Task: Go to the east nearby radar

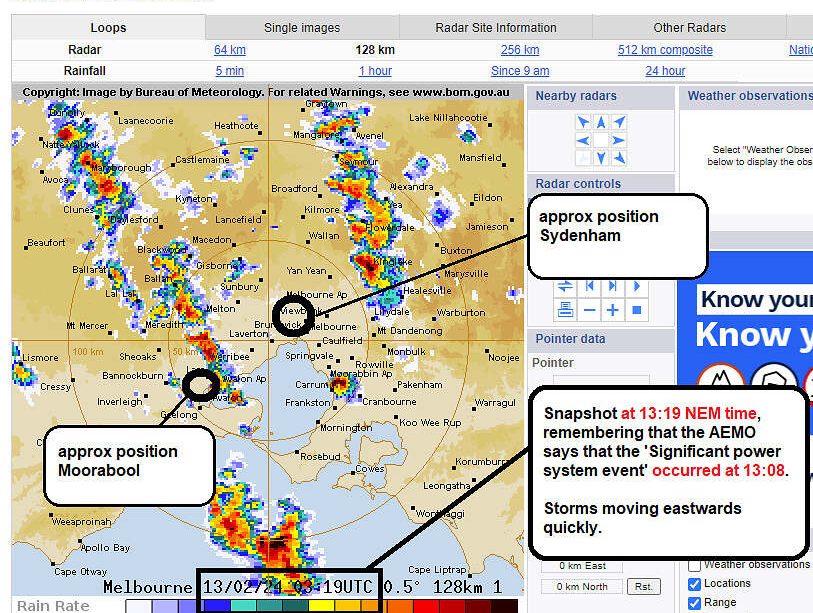Action: [619, 140]
